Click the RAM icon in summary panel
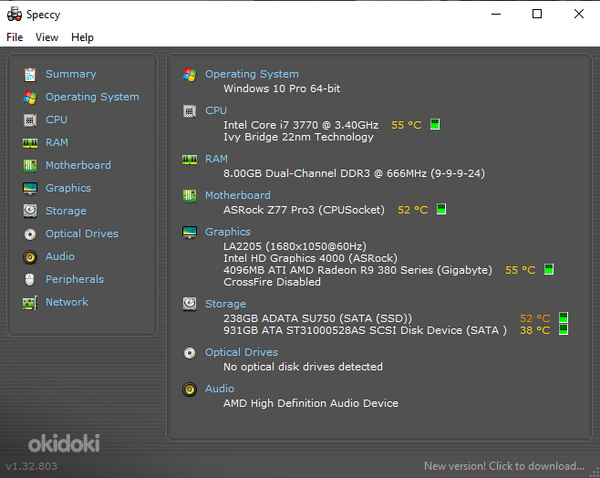This screenshot has height=478, width=600. 189,160
